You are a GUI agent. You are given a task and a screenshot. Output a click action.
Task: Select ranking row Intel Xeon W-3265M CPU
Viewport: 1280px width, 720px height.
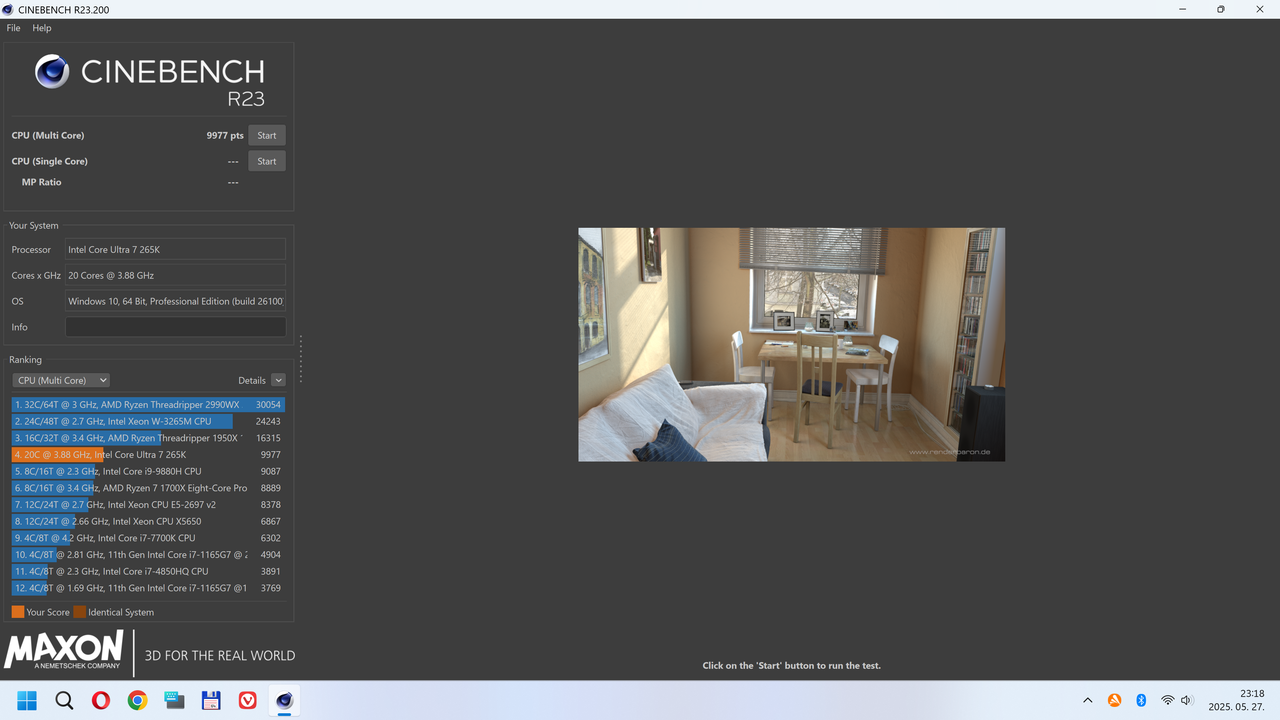pos(148,421)
